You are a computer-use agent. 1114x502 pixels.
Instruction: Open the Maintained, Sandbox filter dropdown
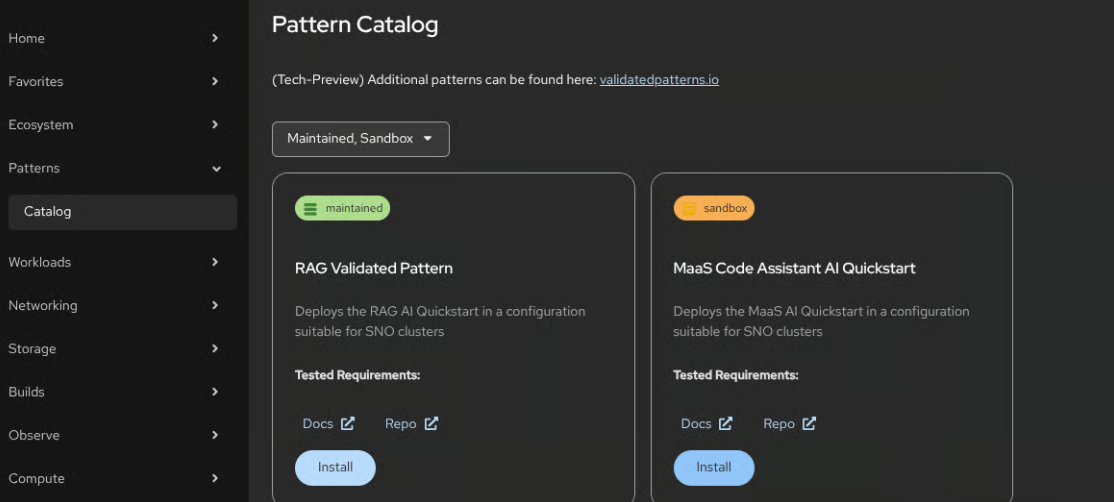[x=361, y=139]
